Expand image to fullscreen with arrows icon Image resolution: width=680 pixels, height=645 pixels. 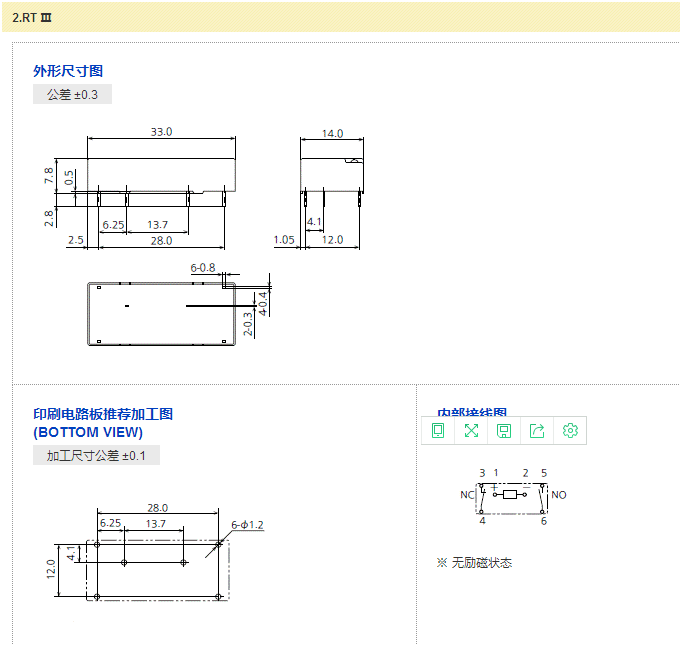pos(471,430)
